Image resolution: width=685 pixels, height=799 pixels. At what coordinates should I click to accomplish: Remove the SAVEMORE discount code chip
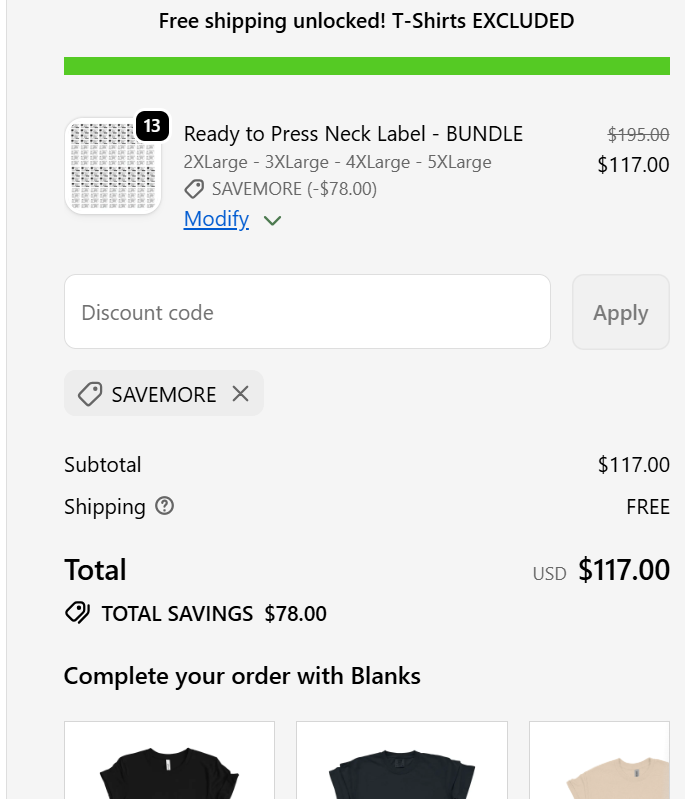(x=240, y=394)
